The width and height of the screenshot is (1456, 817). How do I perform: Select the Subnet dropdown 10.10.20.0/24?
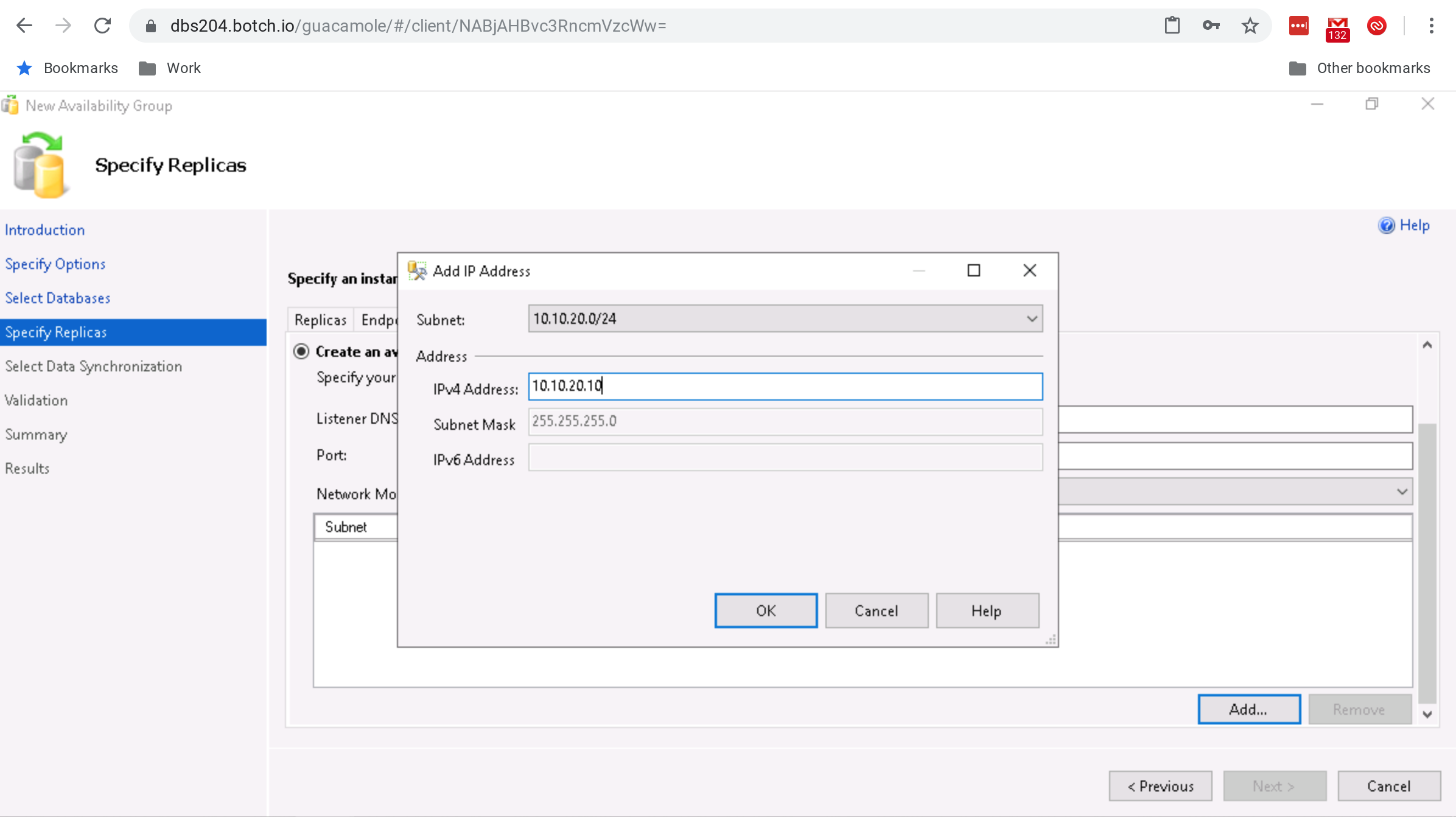783,319
